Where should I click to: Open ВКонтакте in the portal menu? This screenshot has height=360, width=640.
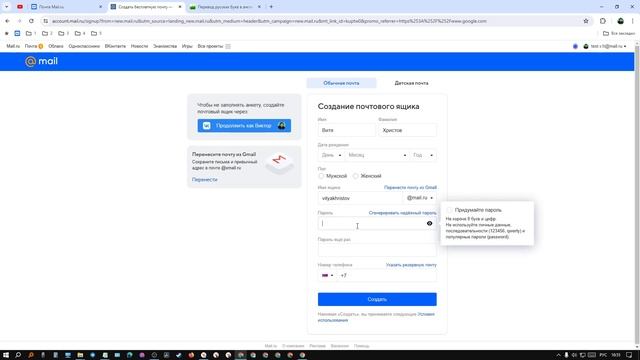115,46
